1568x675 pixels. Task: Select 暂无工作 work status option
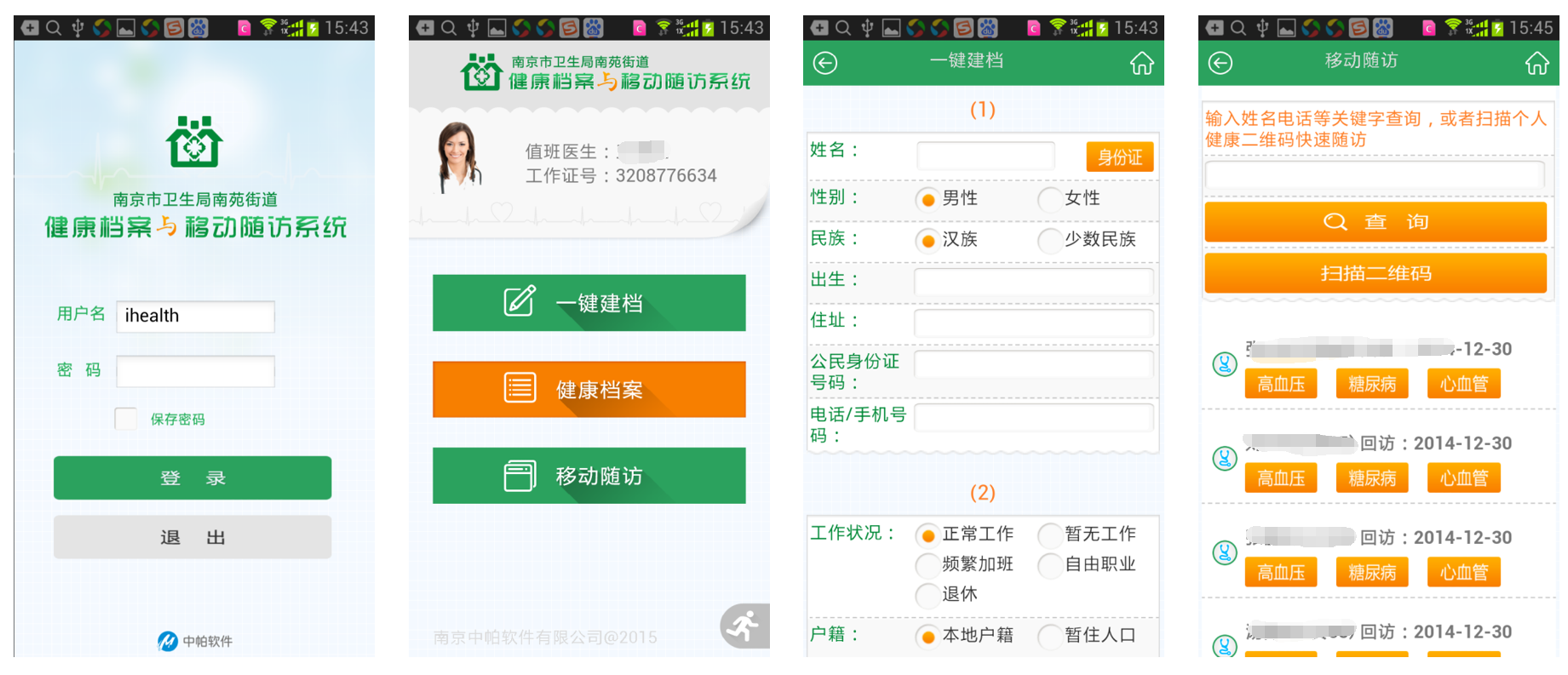(1049, 535)
